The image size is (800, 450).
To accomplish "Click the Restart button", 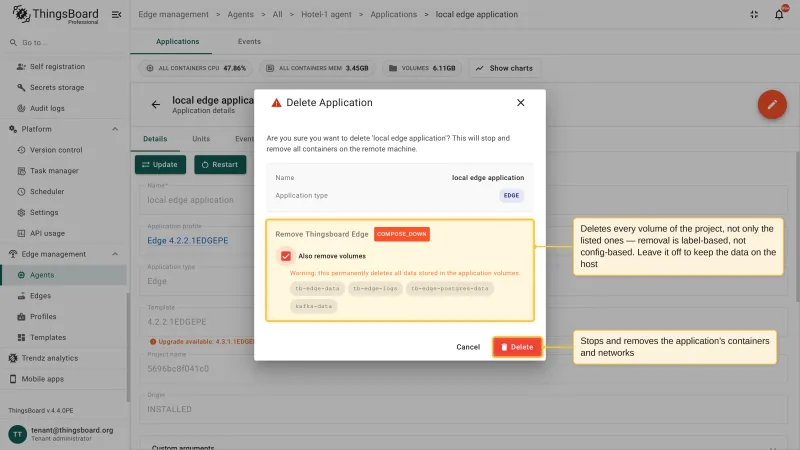I will coord(220,165).
